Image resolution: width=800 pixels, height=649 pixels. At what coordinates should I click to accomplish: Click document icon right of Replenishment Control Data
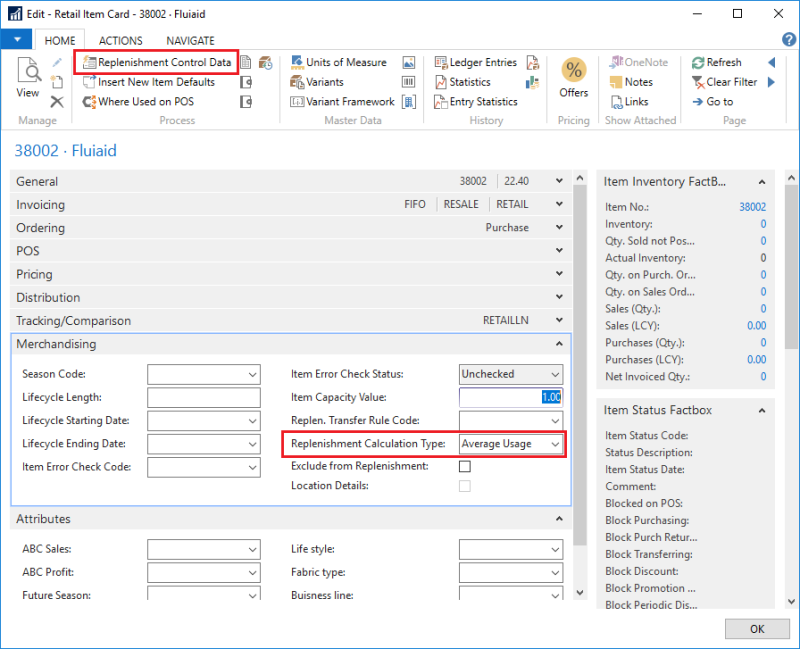[245, 62]
